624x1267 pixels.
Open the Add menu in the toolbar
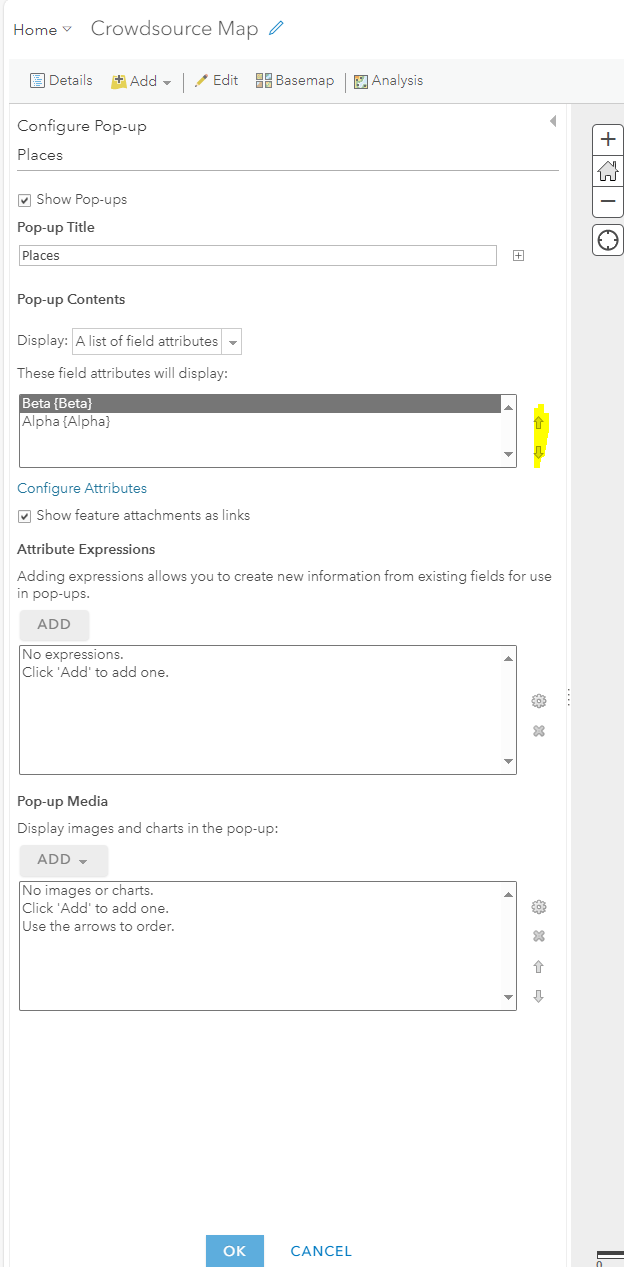[x=140, y=80]
